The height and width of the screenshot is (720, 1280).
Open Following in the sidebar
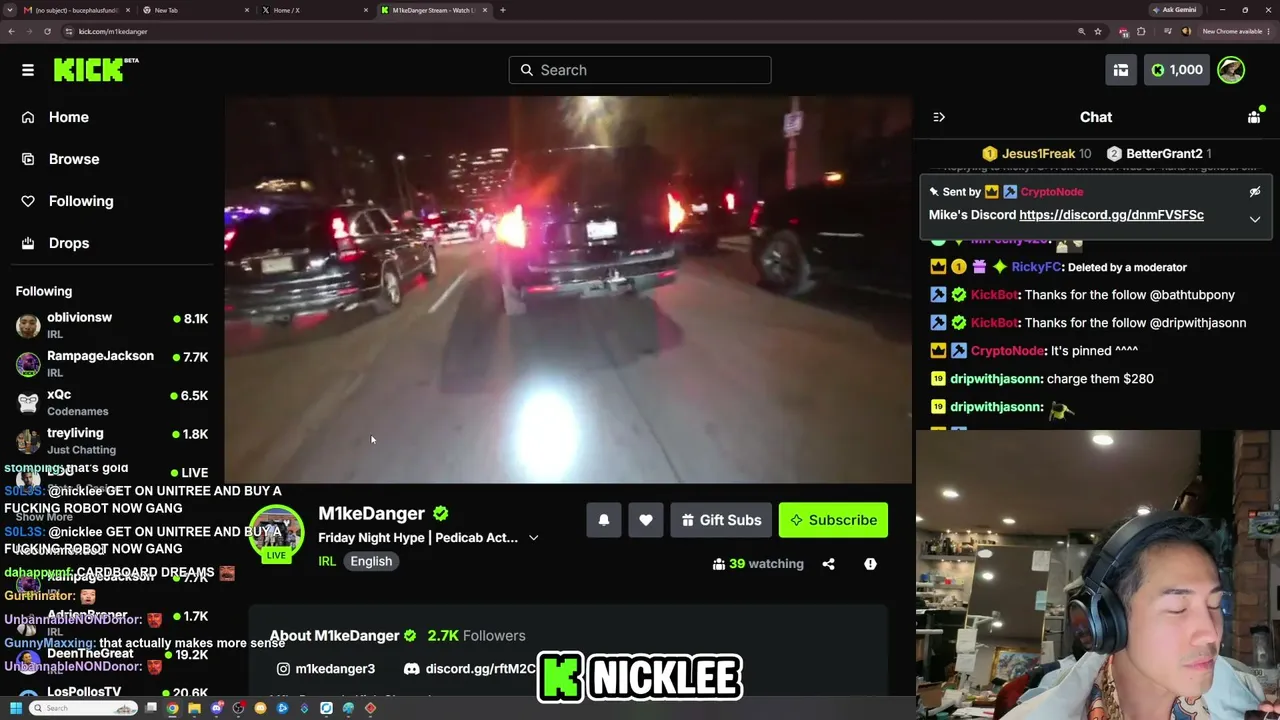(x=80, y=201)
